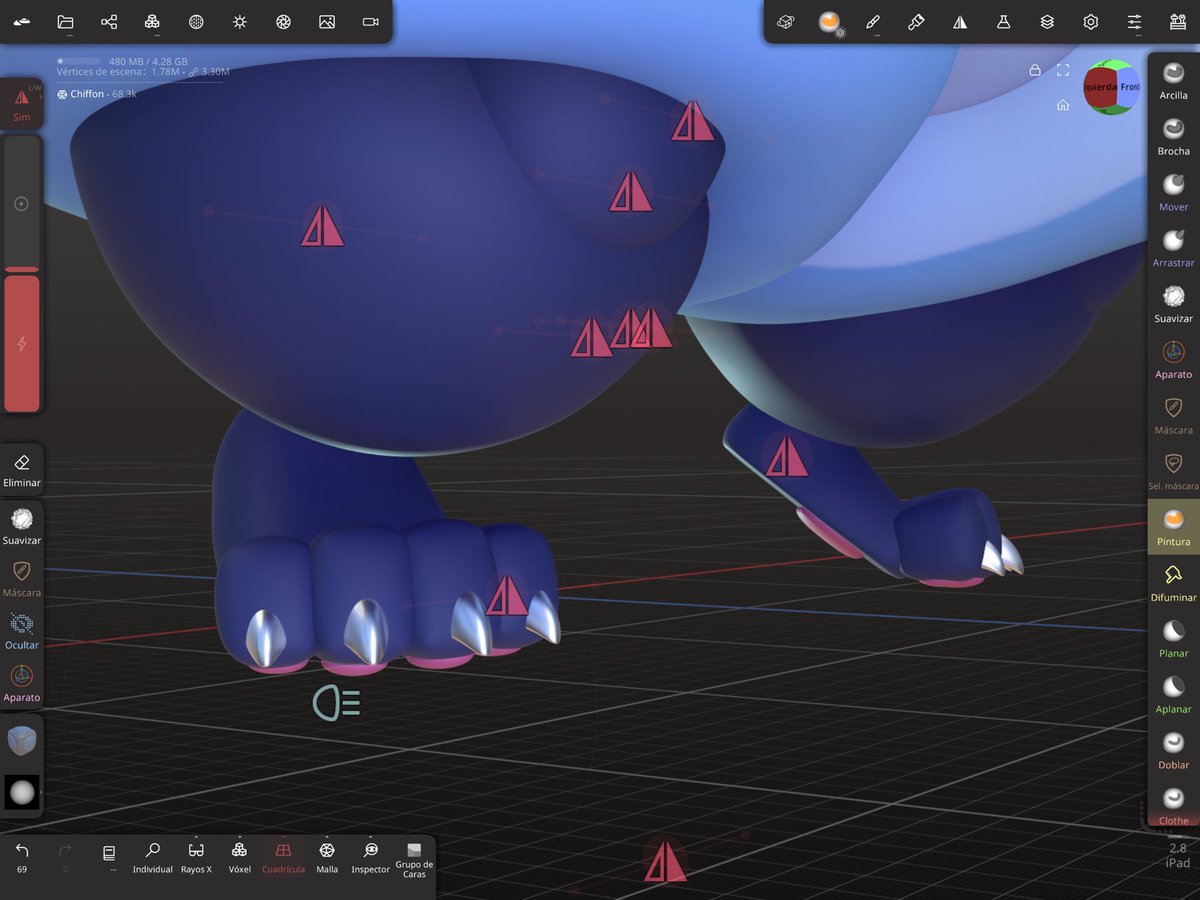
Task: Toggle fullscreen view mode
Action: click(x=1063, y=70)
